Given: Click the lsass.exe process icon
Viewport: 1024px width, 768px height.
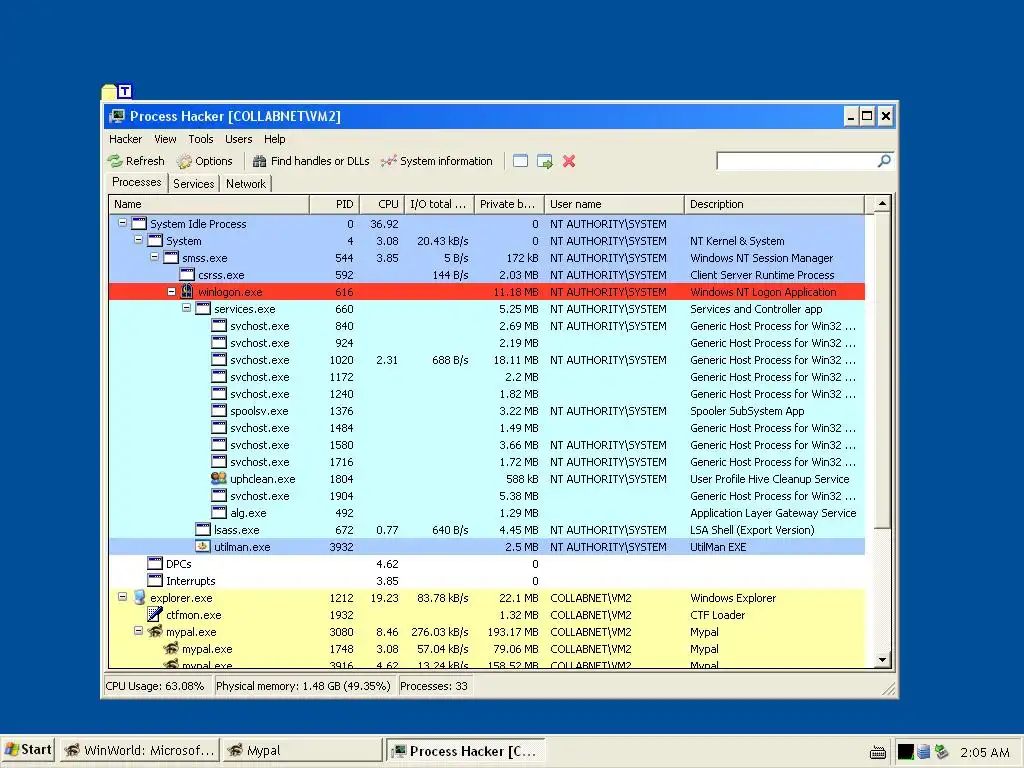Looking at the screenshot, I should point(203,529).
